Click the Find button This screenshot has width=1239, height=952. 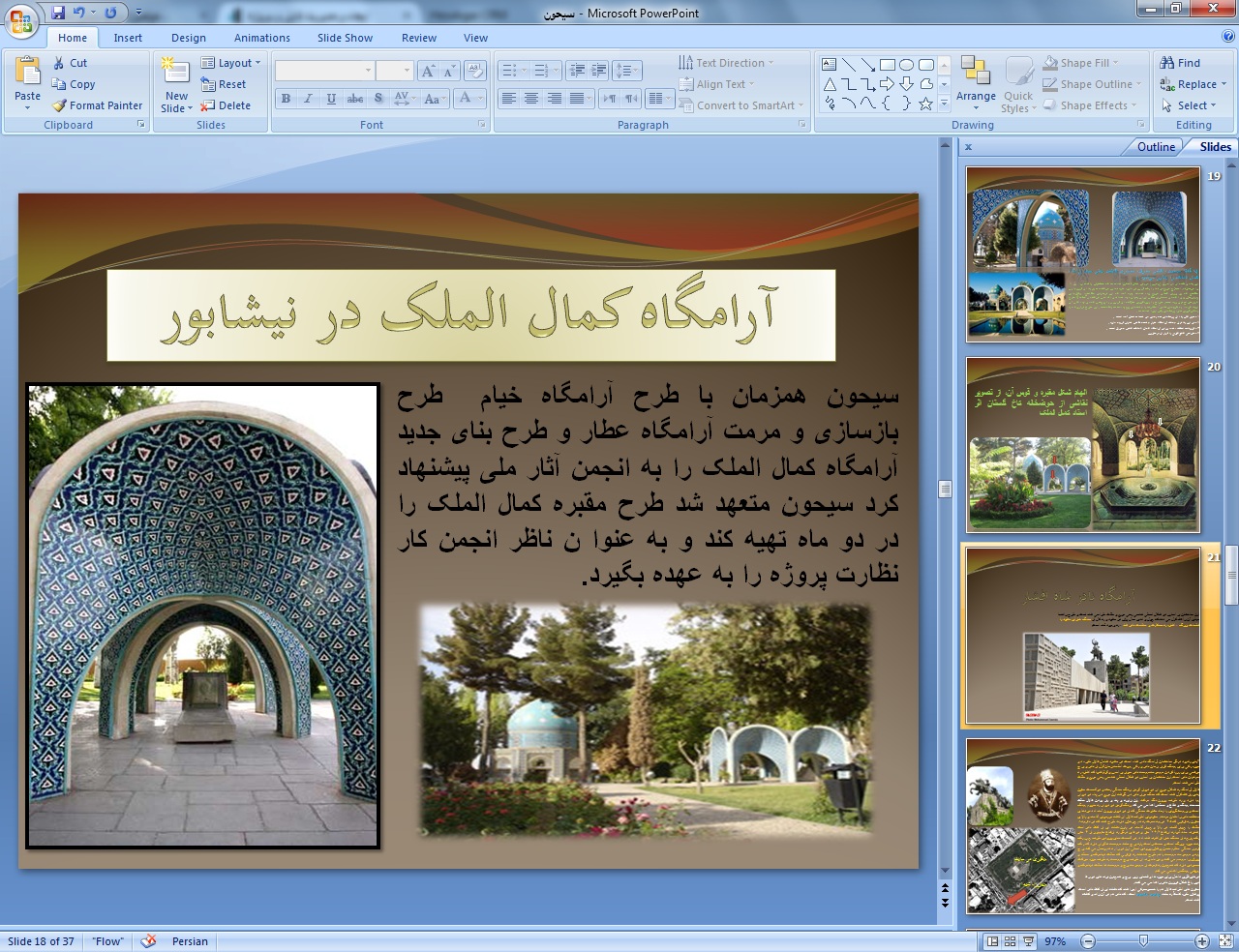1181,63
